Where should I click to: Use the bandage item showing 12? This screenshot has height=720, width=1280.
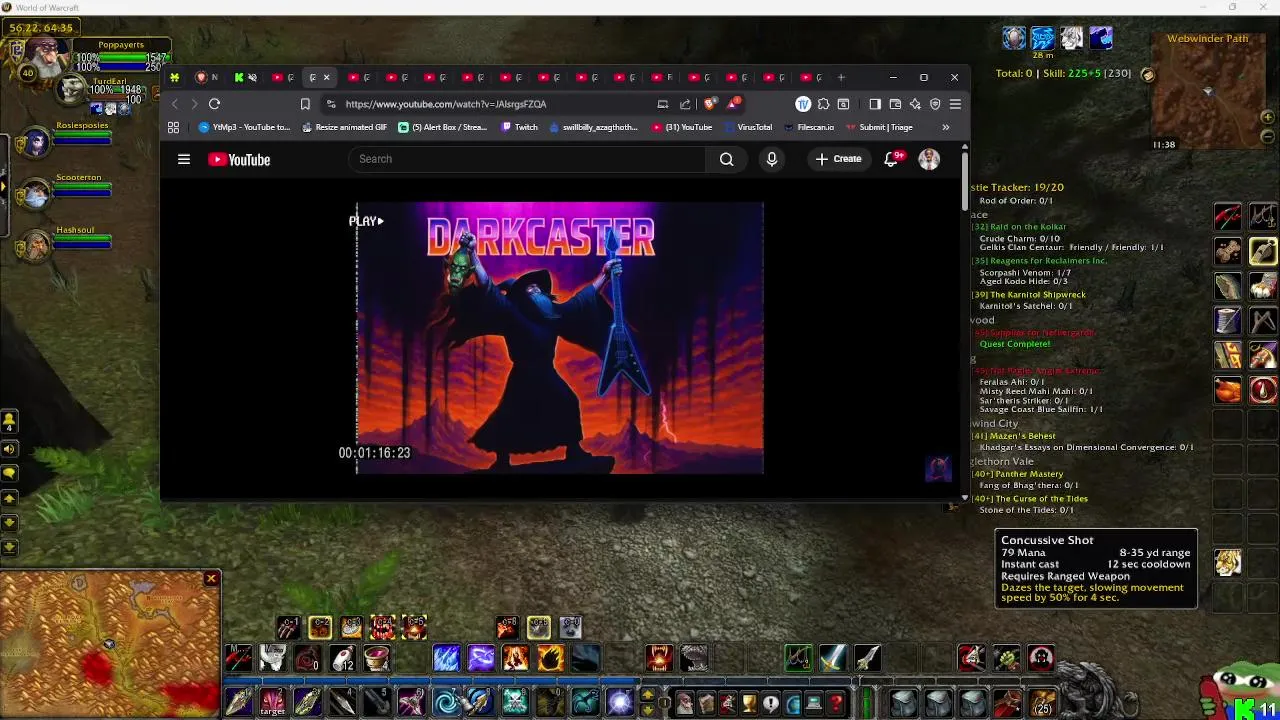[x=343, y=658]
